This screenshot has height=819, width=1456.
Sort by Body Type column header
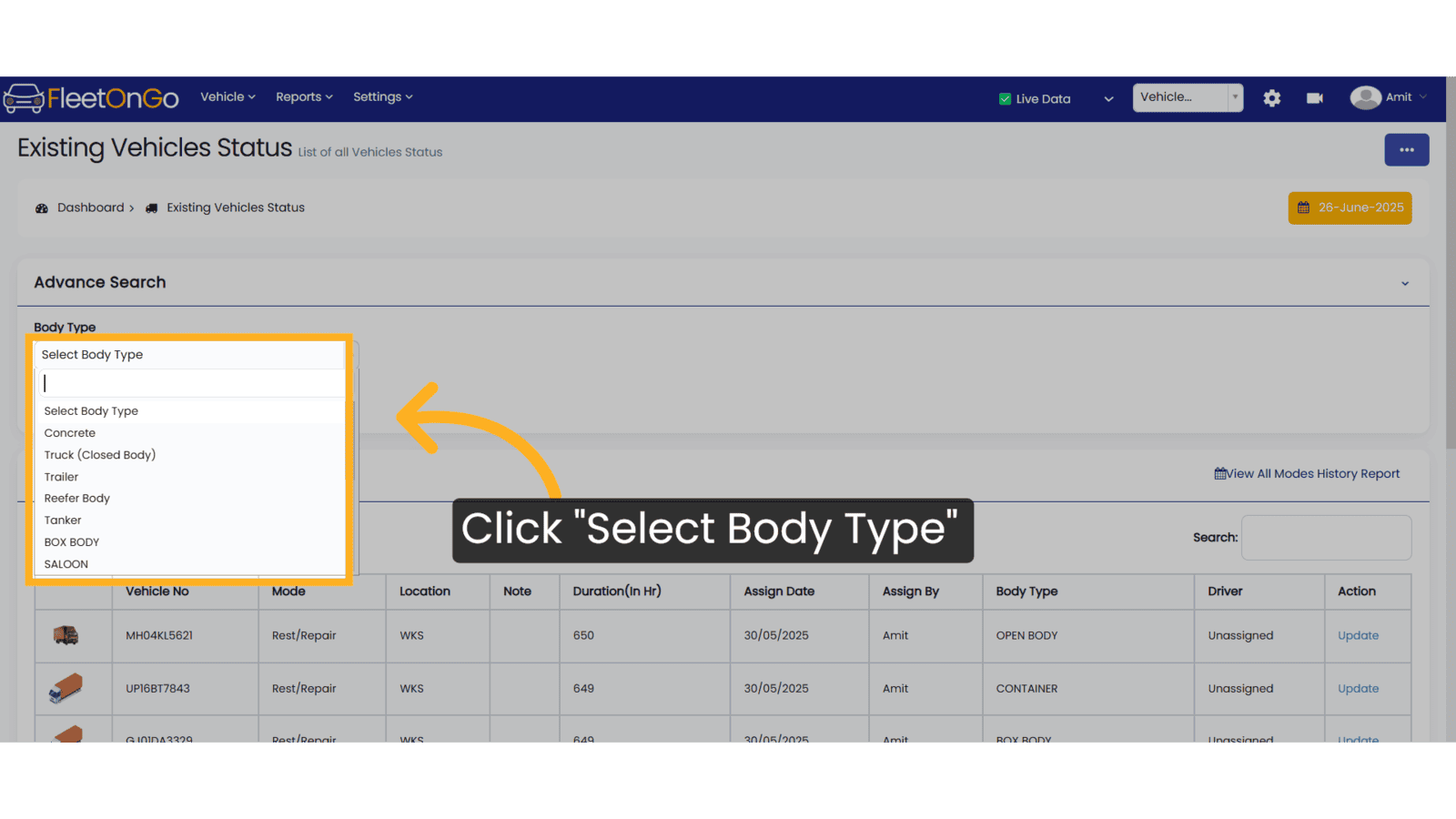pos(1088,591)
